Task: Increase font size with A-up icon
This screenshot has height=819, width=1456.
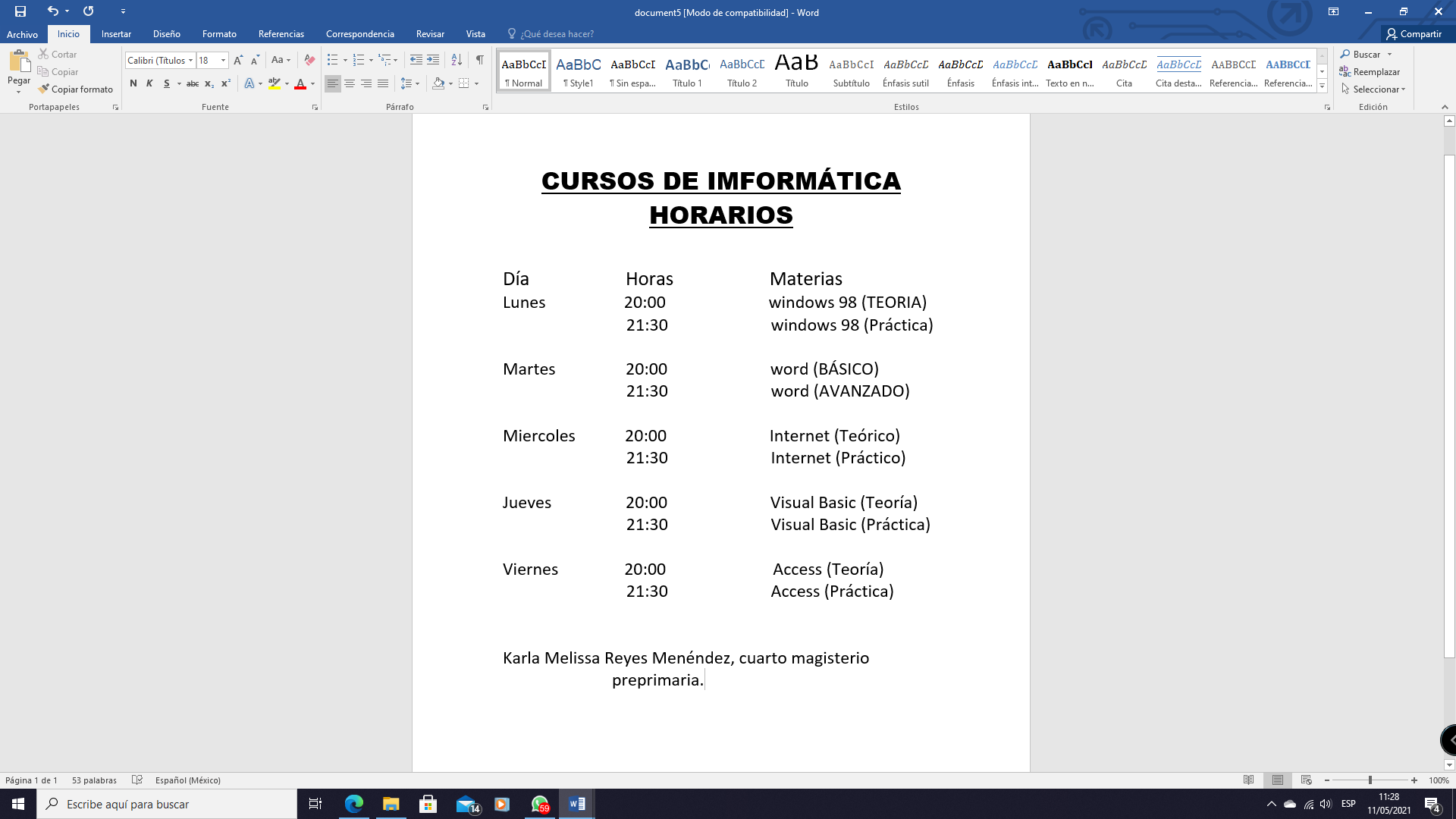Action: [x=238, y=60]
